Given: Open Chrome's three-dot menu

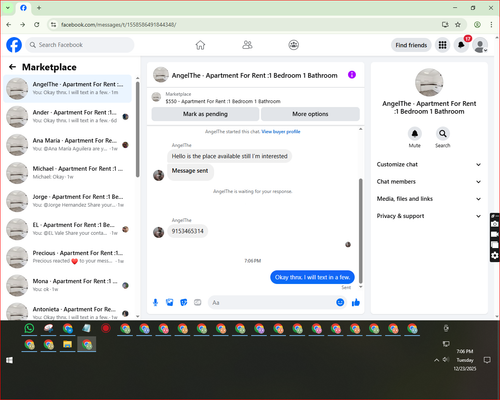Looking at the screenshot, I should coord(491,25).
